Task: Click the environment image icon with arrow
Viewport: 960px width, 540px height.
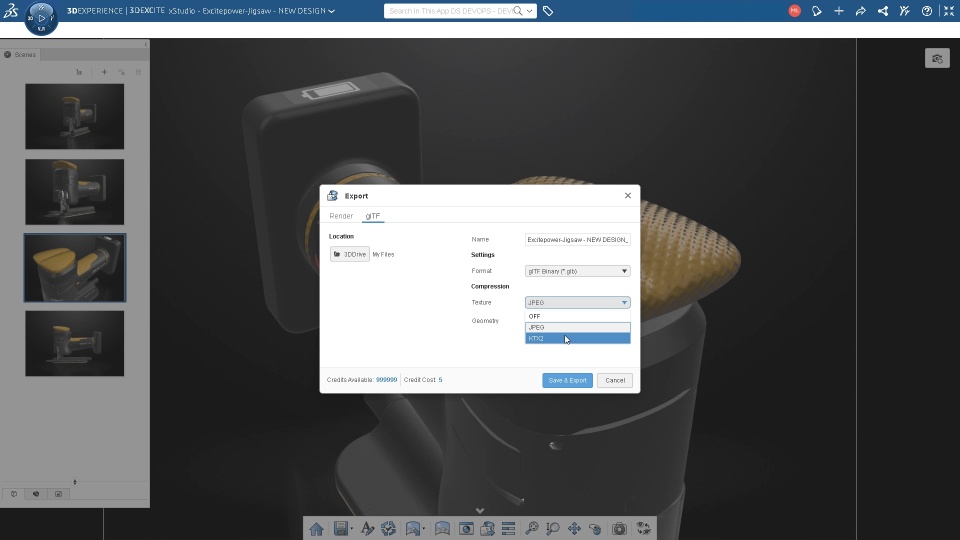Action: [x=413, y=529]
